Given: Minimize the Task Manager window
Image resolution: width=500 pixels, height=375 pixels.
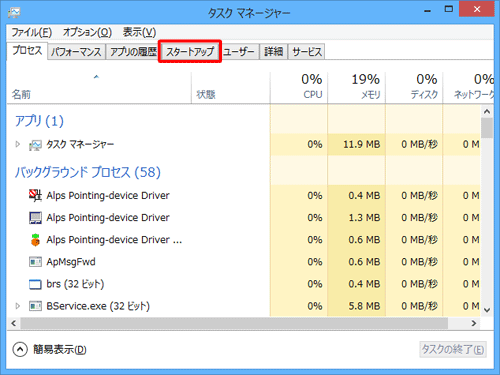Looking at the screenshot, I should pos(427,10).
